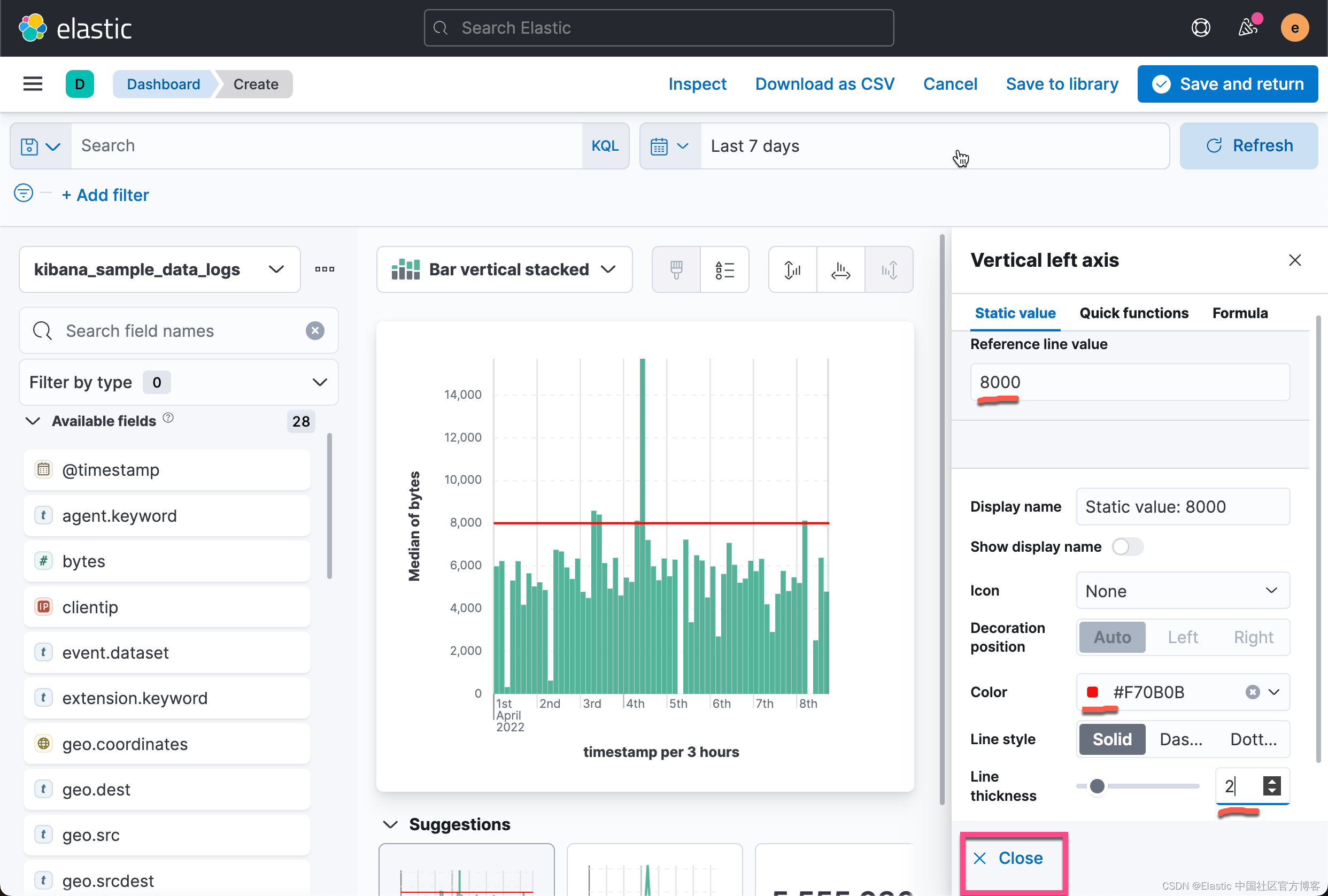The width and height of the screenshot is (1328, 896).
Task: Switch to the Quick functions tab
Action: tap(1133, 313)
